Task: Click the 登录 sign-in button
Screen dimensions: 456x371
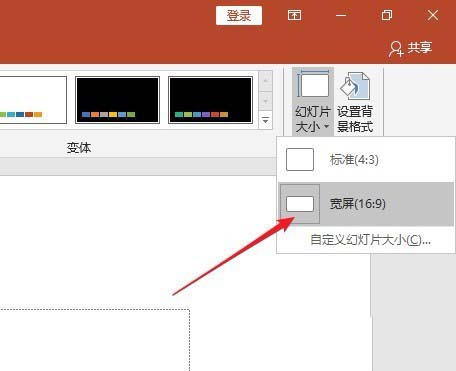Action: 239,16
